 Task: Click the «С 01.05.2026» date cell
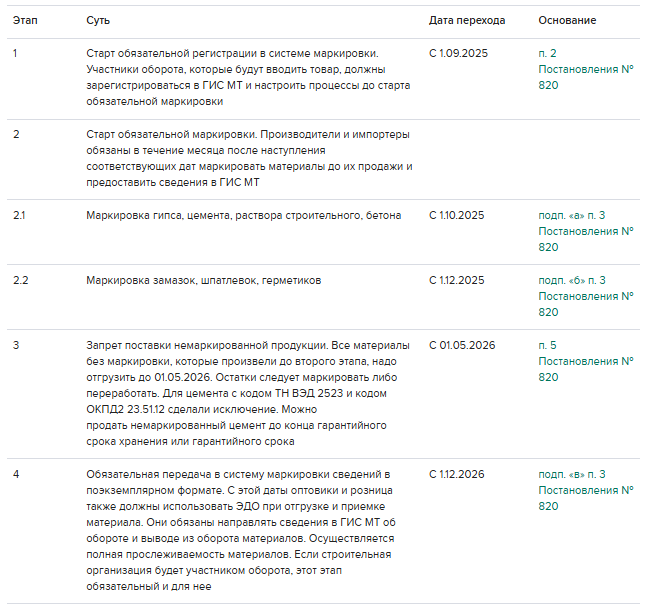(459, 345)
